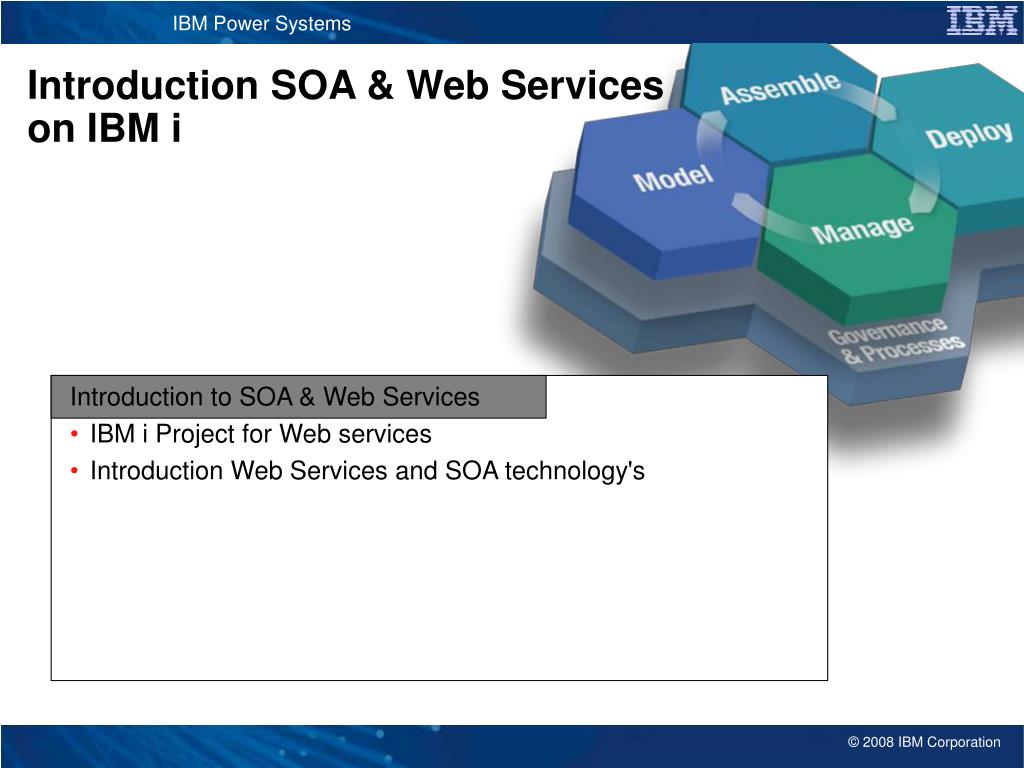
Task: Click the slide title Introduction SOA & Web Services
Action: [x=345, y=106]
